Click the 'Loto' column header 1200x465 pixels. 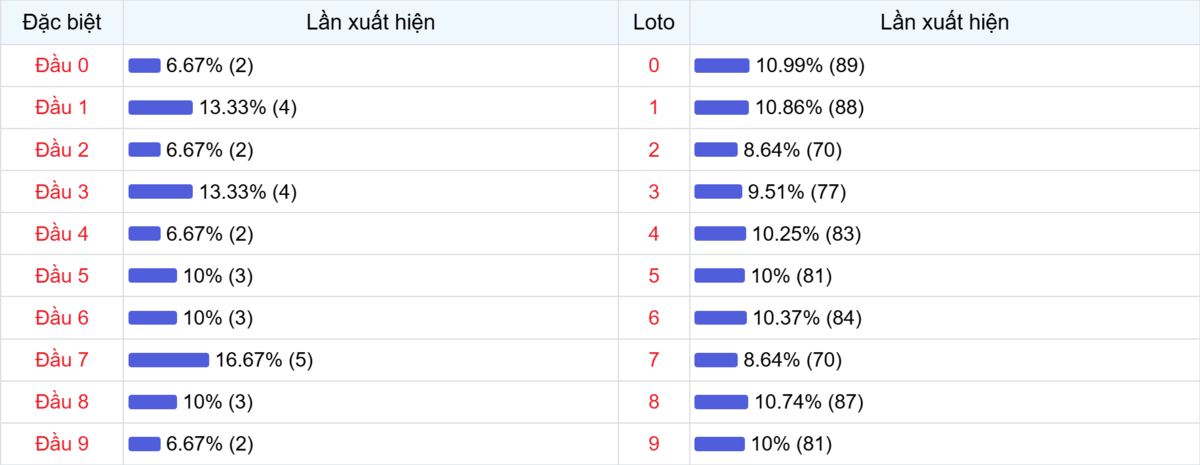coord(654,22)
